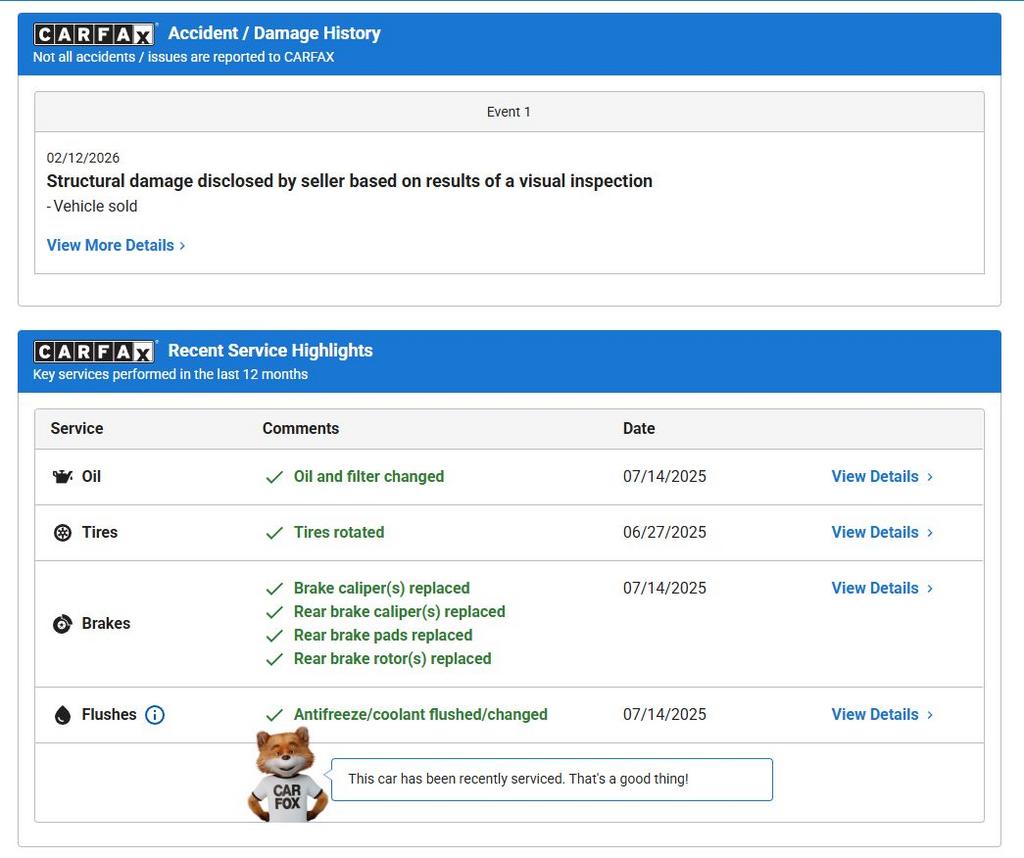View details for the oil change service
Image resolution: width=1024 pixels, height=858 pixels.
pos(875,477)
